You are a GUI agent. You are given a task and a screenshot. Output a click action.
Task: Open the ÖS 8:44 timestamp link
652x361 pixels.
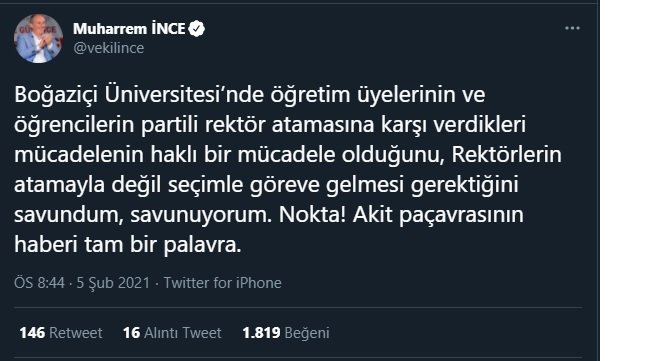point(40,283)
